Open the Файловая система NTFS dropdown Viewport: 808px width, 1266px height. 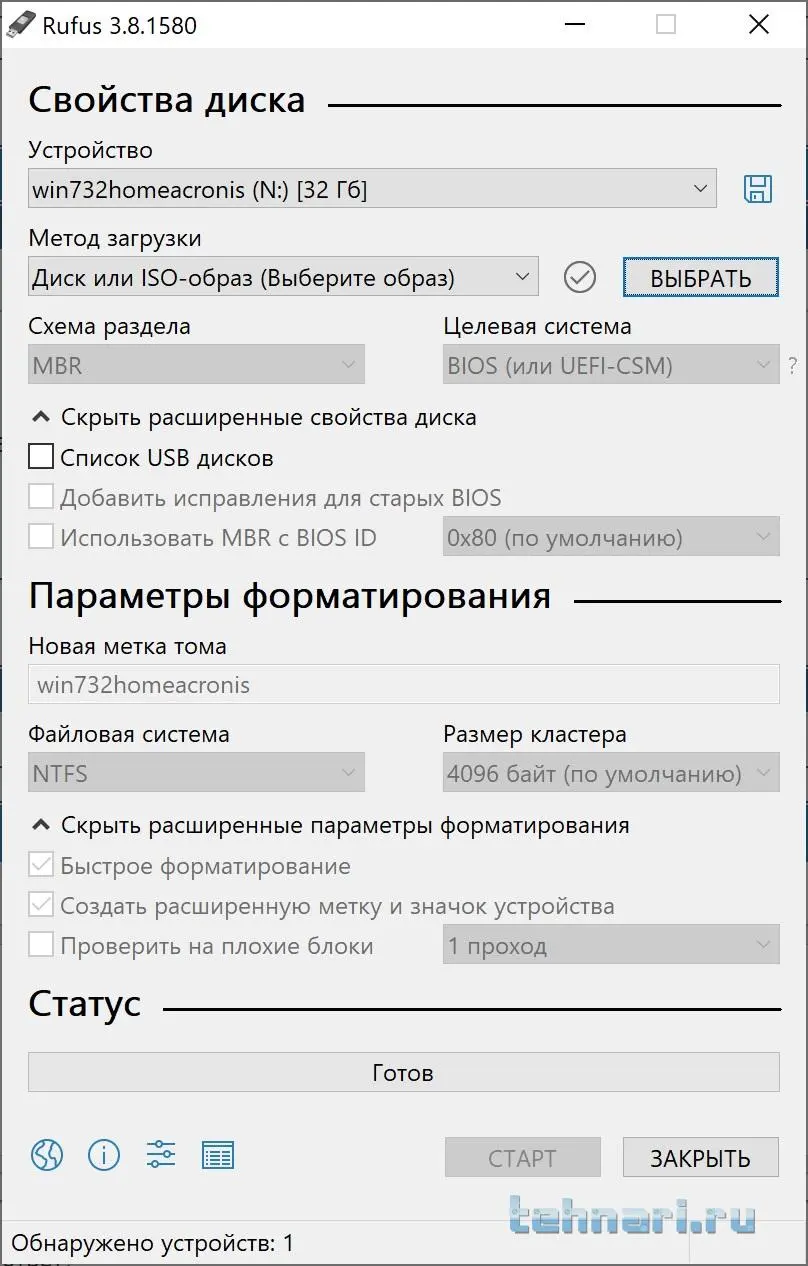click(x=196, y=773)
